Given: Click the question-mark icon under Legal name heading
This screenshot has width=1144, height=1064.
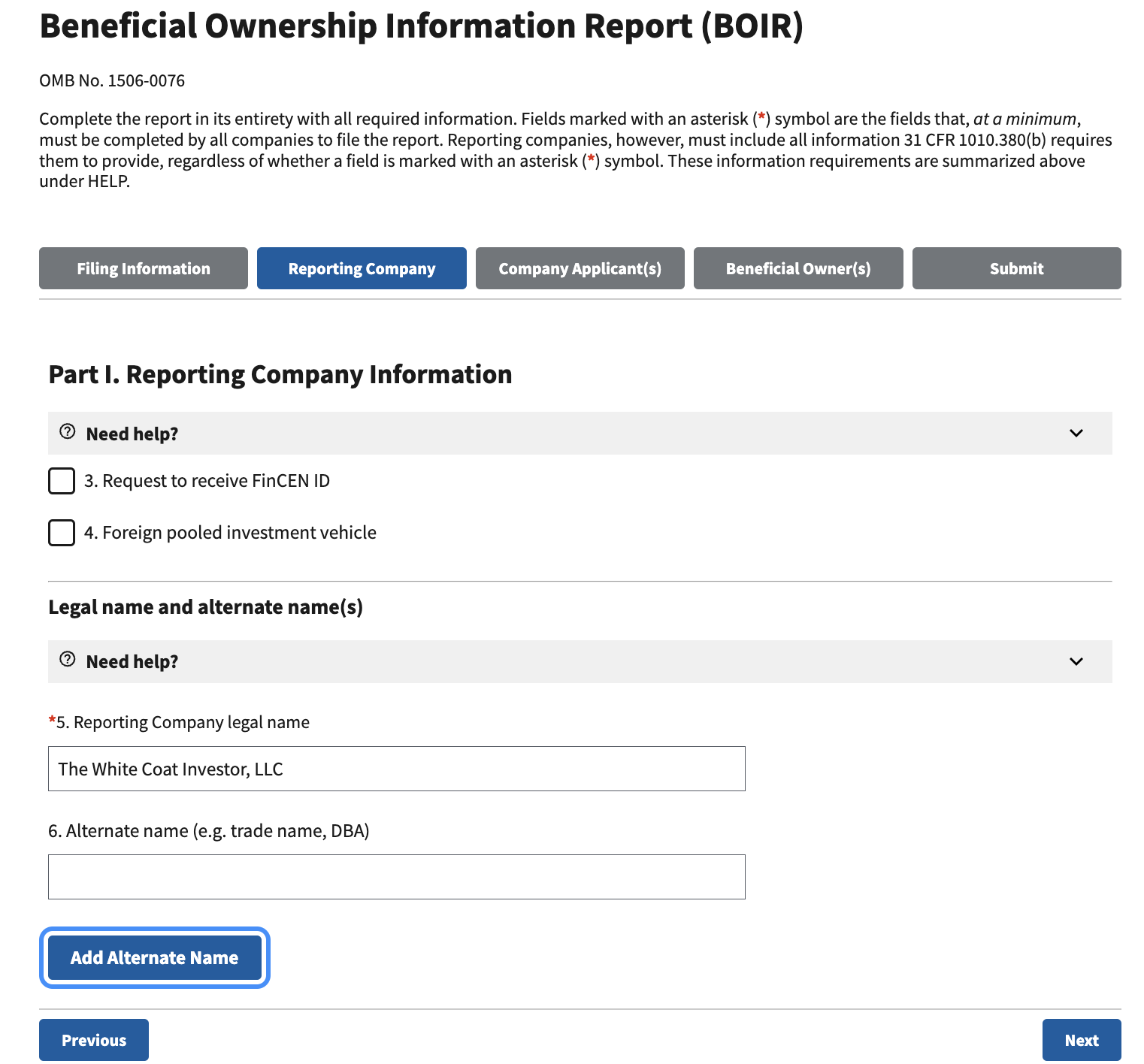Looking at the screenshot, I should [x=68, y=660].
